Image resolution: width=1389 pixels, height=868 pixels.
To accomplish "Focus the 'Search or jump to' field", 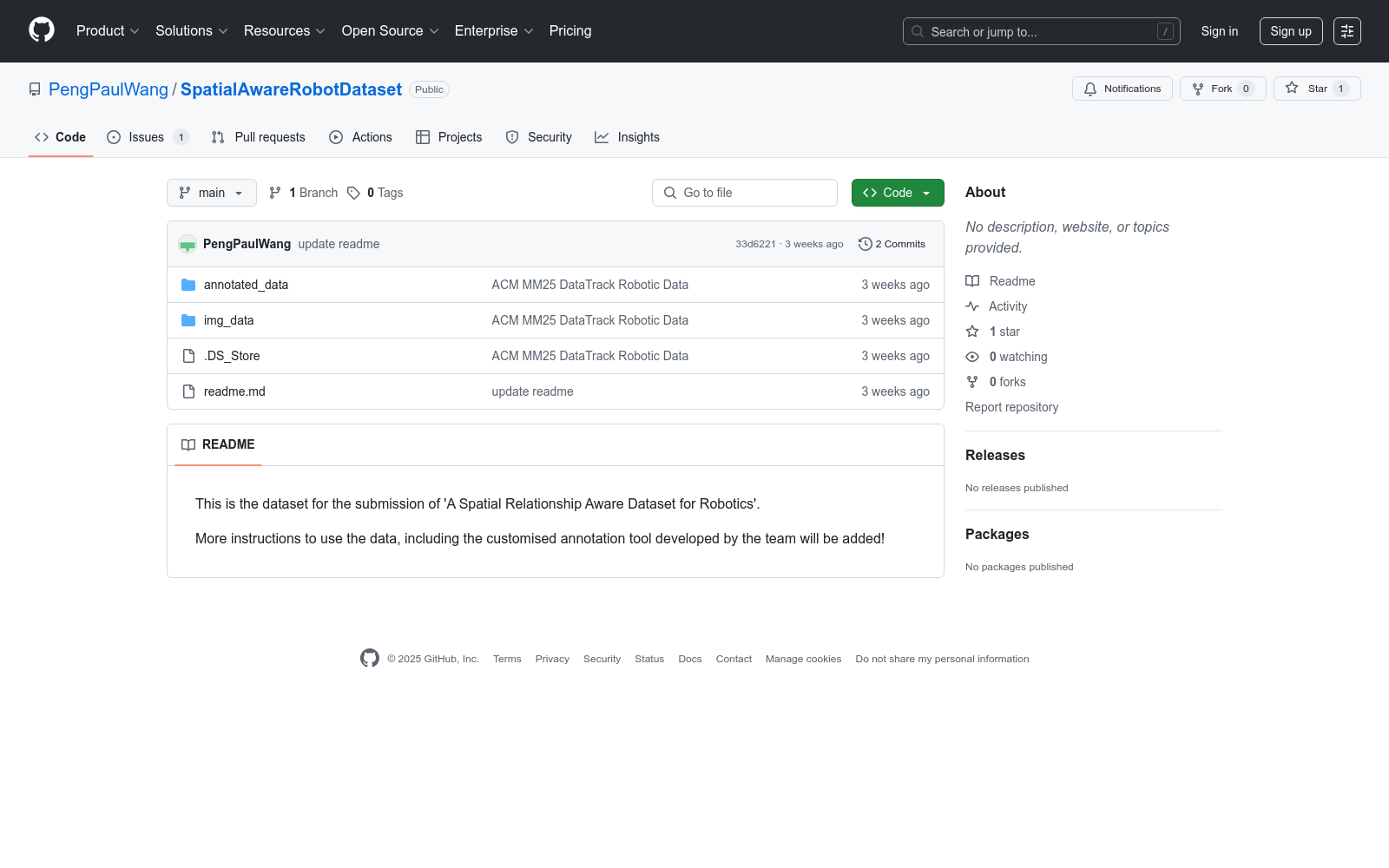I will tap(1042, 31).
